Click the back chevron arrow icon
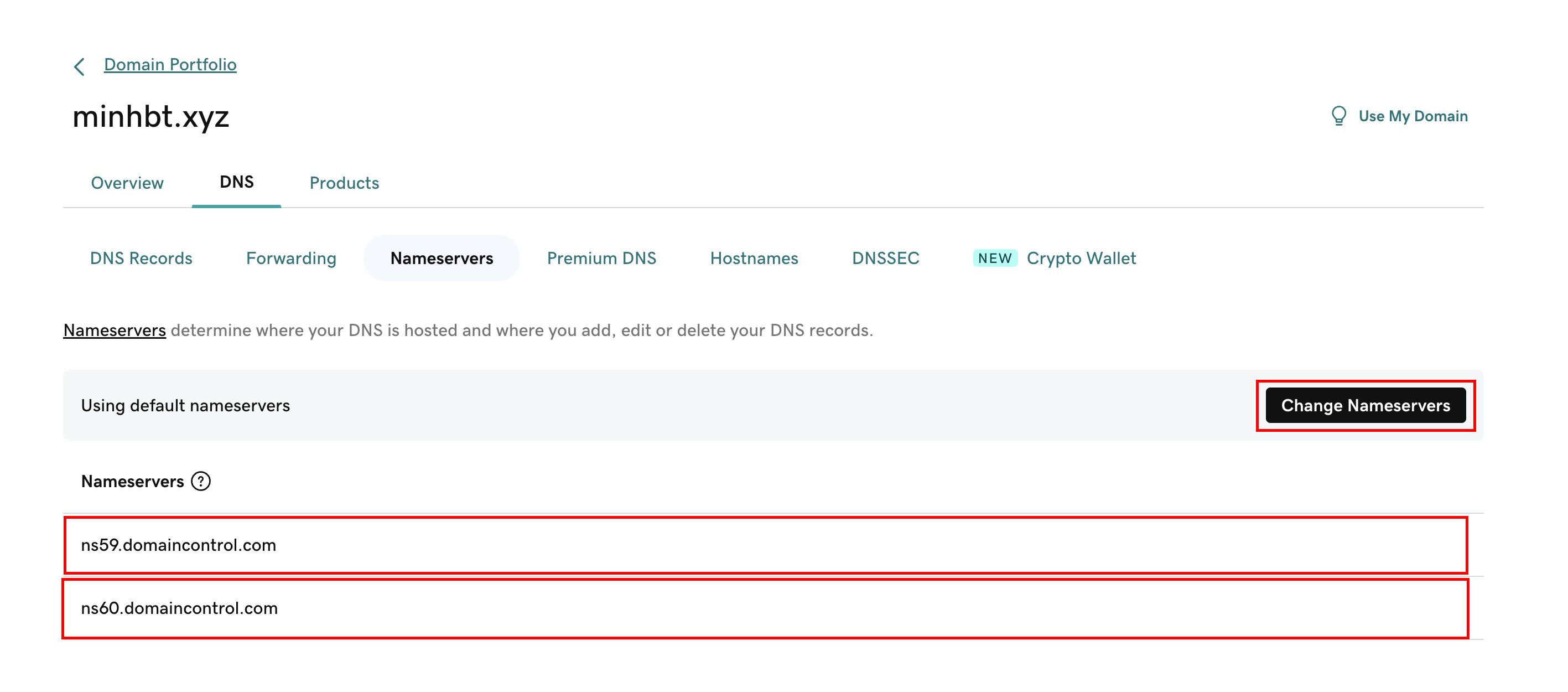The height and width of the screenshot is (692, 1568). [79, 66]
